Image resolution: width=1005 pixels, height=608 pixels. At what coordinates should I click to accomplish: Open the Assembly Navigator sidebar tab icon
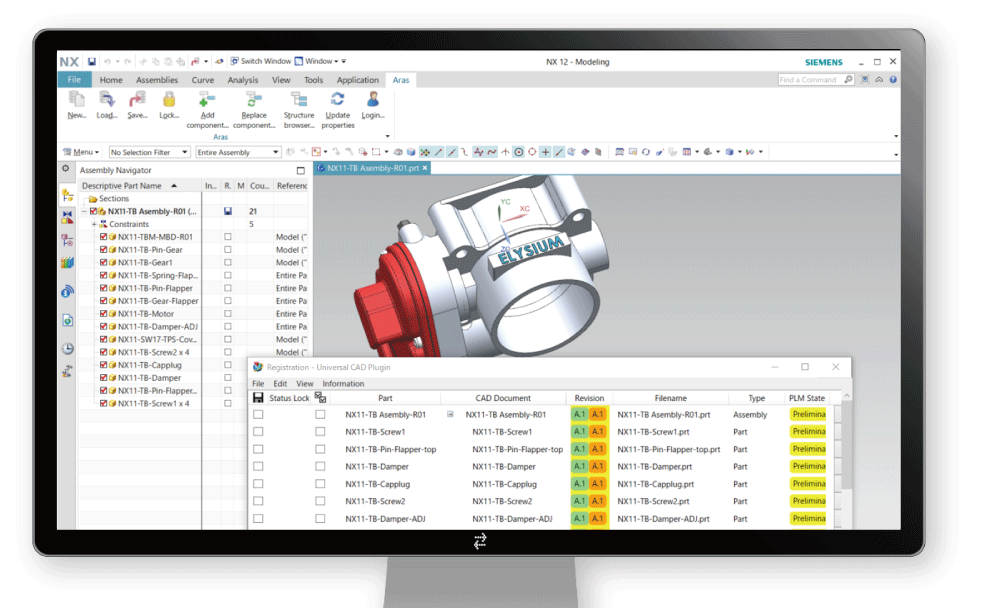coord(67,195)
